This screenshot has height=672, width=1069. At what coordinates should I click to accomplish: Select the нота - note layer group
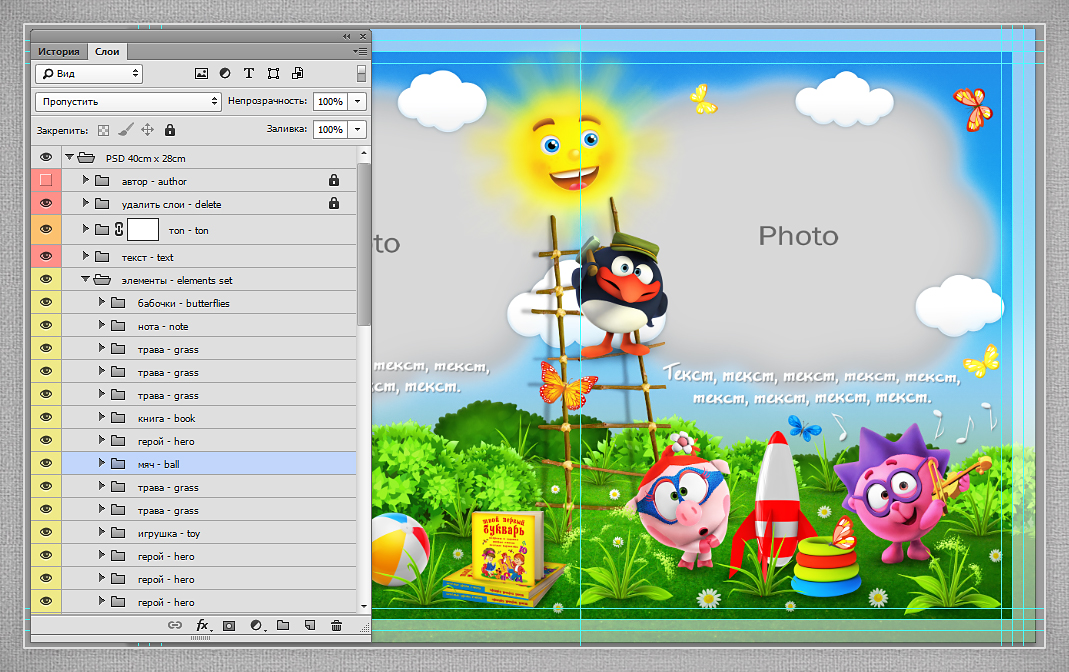click(209, 326)
